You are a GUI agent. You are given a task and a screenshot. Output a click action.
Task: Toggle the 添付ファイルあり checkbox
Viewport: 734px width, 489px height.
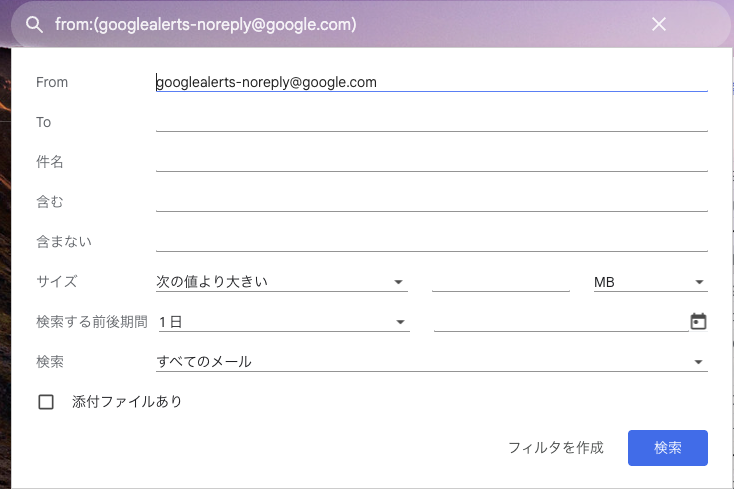pos(45,402)
